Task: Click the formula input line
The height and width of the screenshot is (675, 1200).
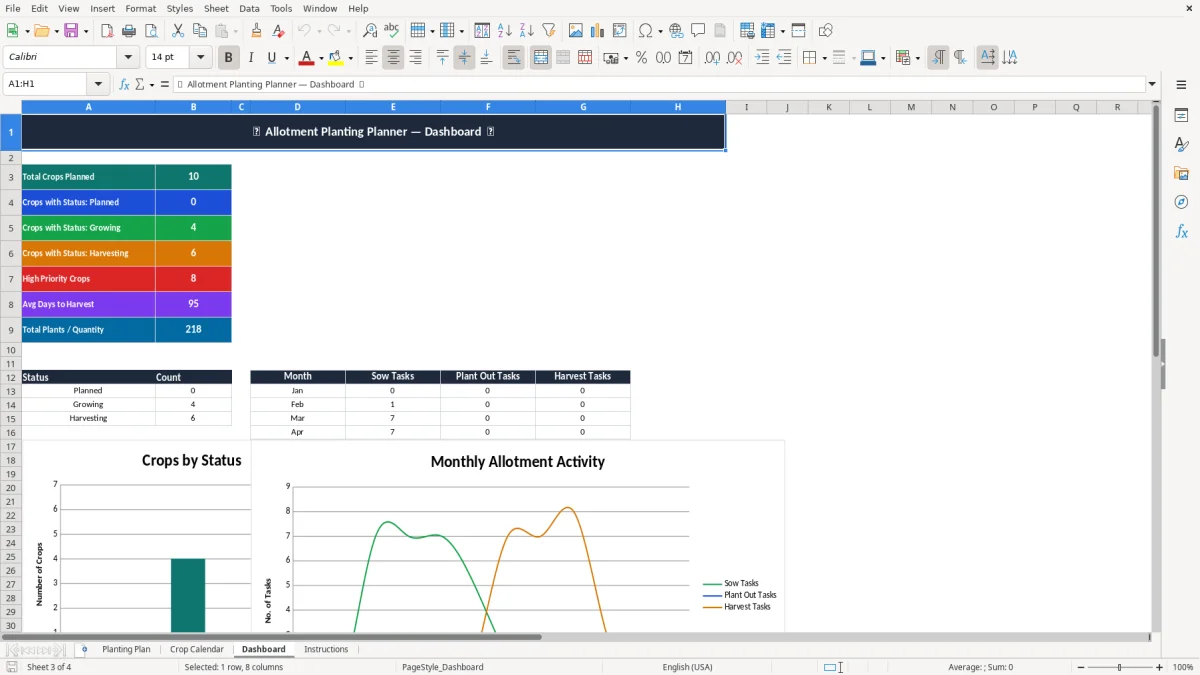Action: click(659, 84)
